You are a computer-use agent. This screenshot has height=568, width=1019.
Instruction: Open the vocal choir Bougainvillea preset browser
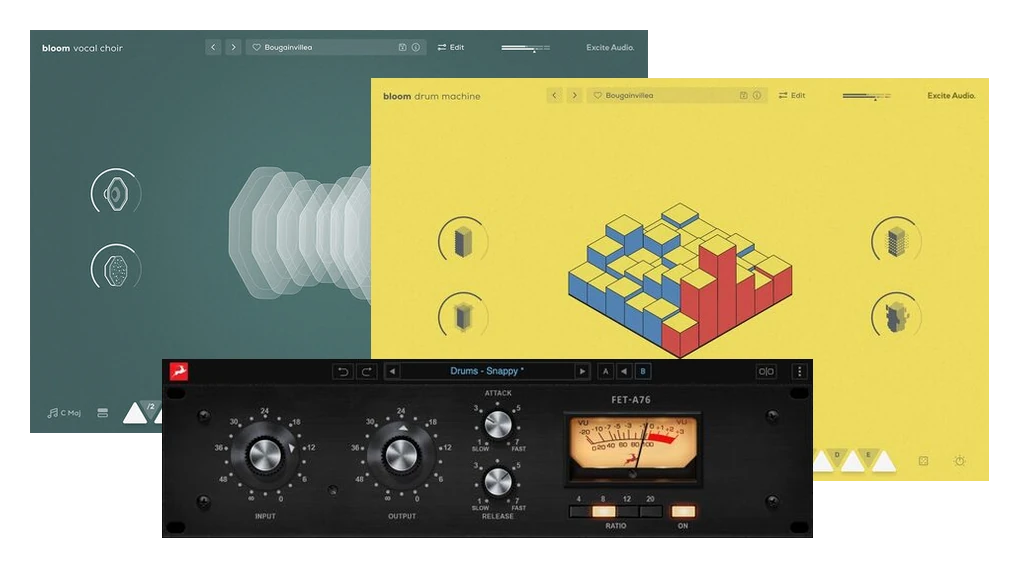tap(336, 47)
